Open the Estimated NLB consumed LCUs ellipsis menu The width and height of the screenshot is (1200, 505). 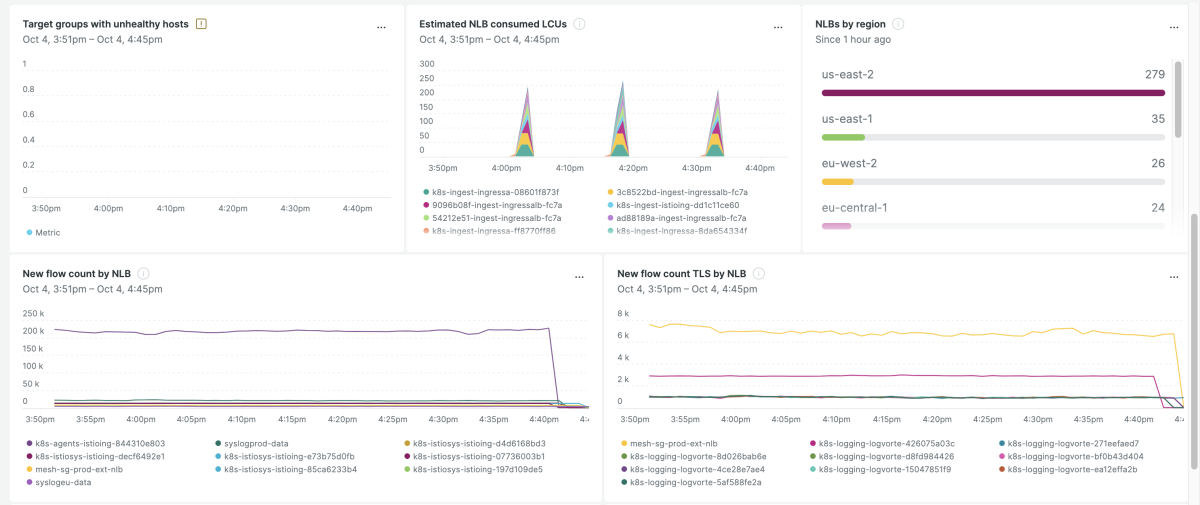click(778, 28)
